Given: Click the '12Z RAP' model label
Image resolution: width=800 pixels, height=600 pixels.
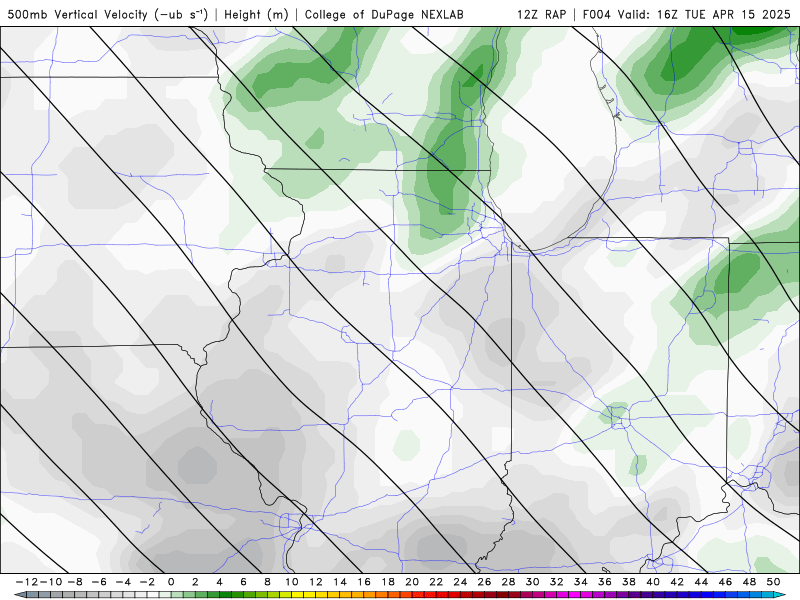Looking at the screenshot, I should 541,14.
